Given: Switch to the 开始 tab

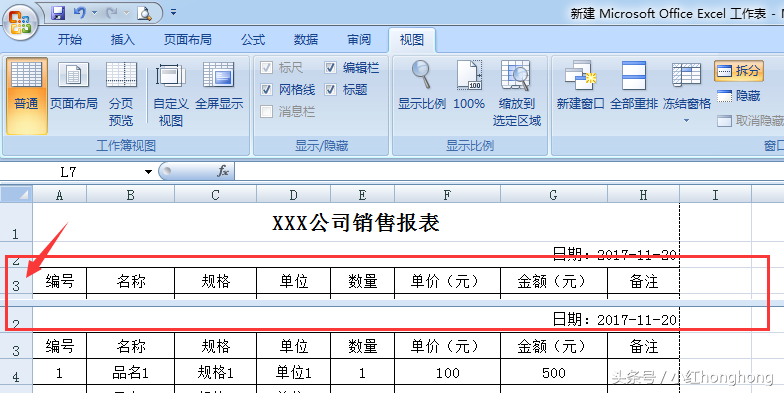Looking at the screenshot, I should pos(70,40).
